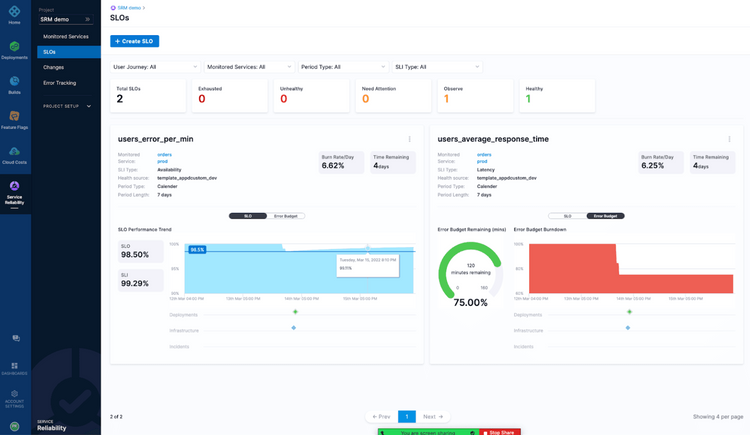The image size is (750, 435).
Task: Click the Next pagination button
Action: click(x=433, y=417)
